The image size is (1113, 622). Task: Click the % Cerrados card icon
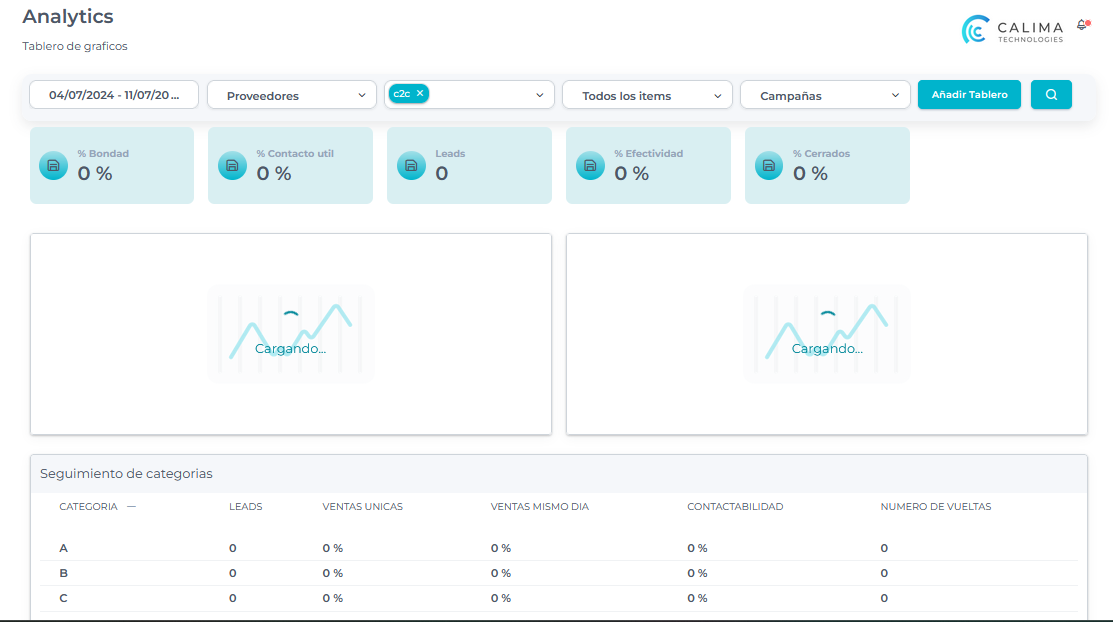[768, 166]
